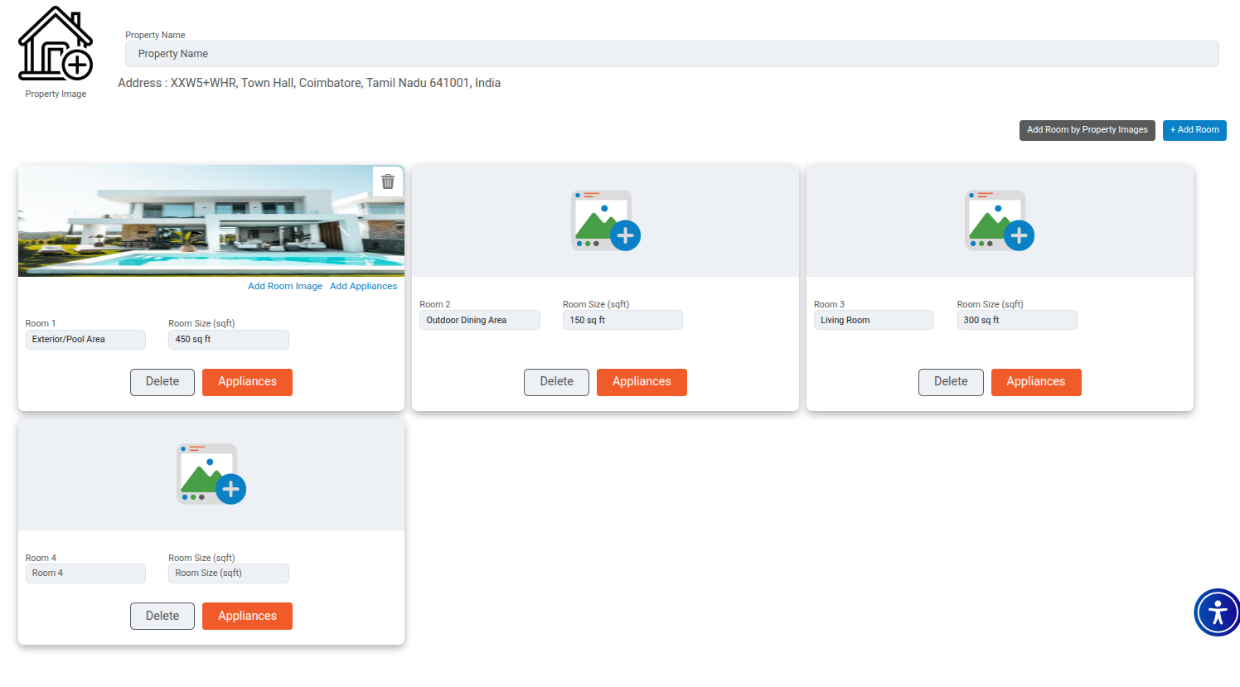Edit the 150 sq ft size field
This screenshot has width=1240, height=687.
pos(622,321)
